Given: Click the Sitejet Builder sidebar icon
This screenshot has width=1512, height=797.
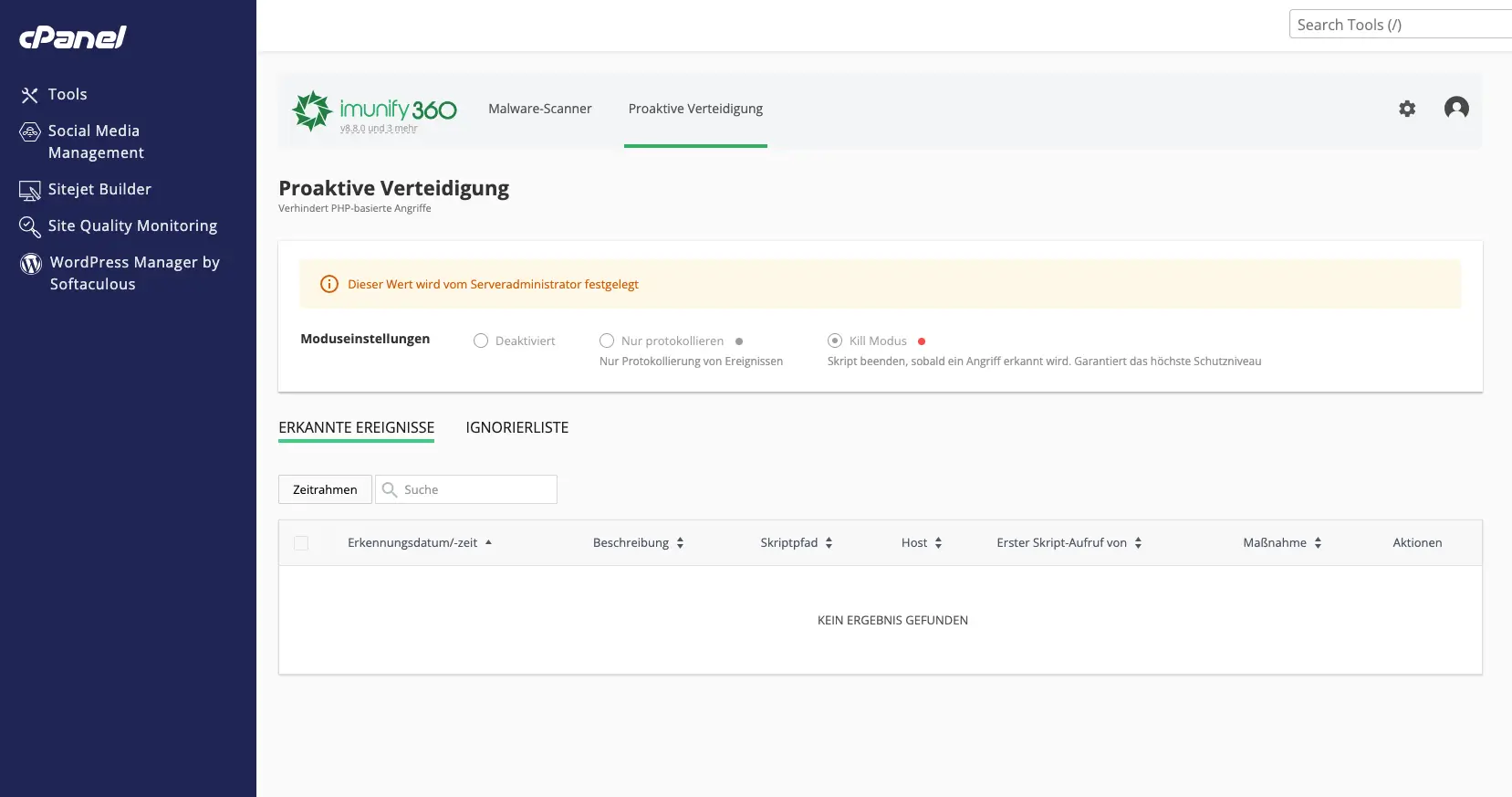Looking at the screenshot, I should 30,190.
